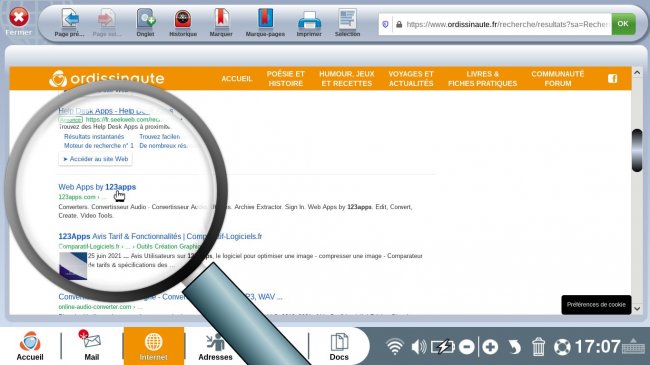The image size is (650, 365).
Task: Click the lifebuoy help icon
Action: (562, 347)
